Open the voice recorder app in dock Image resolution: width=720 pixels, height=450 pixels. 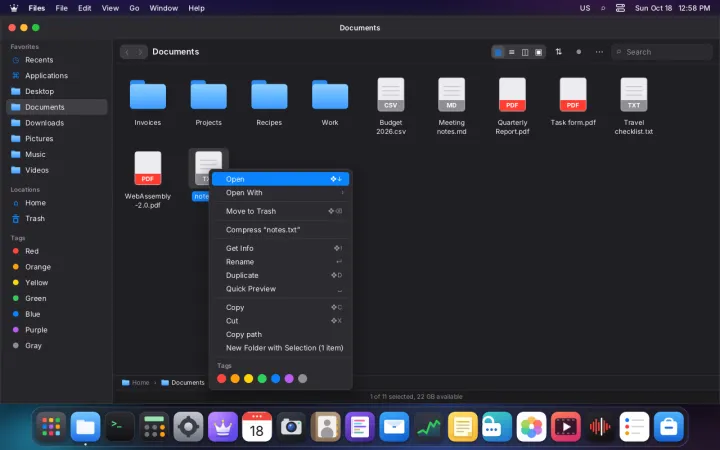click(x=600, y=427)
